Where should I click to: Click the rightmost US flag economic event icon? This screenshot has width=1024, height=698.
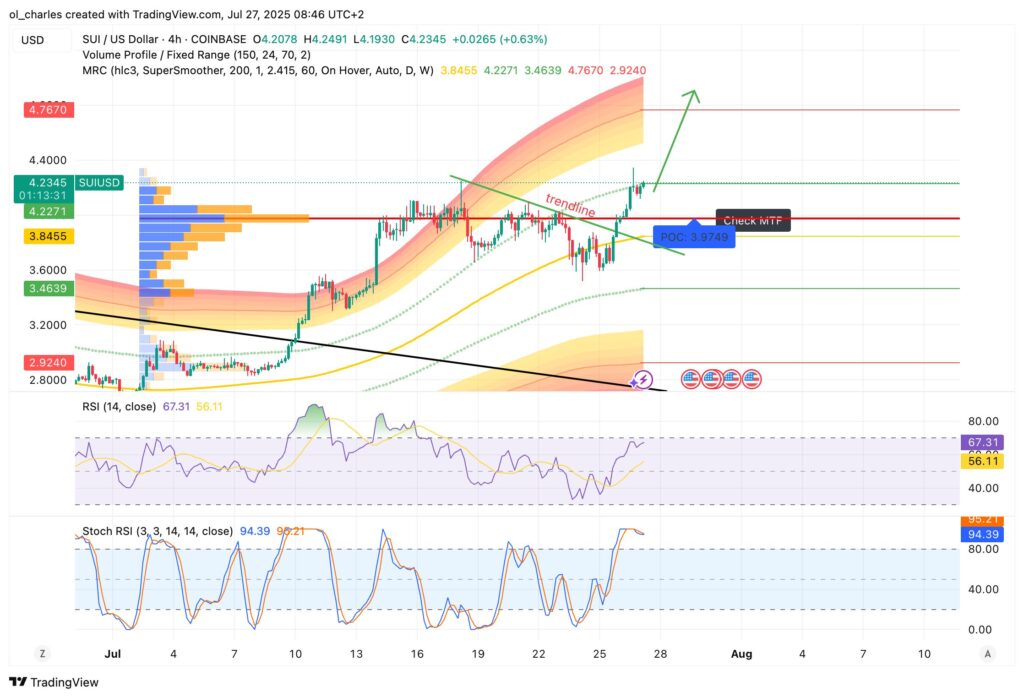[x=751, y=379]
